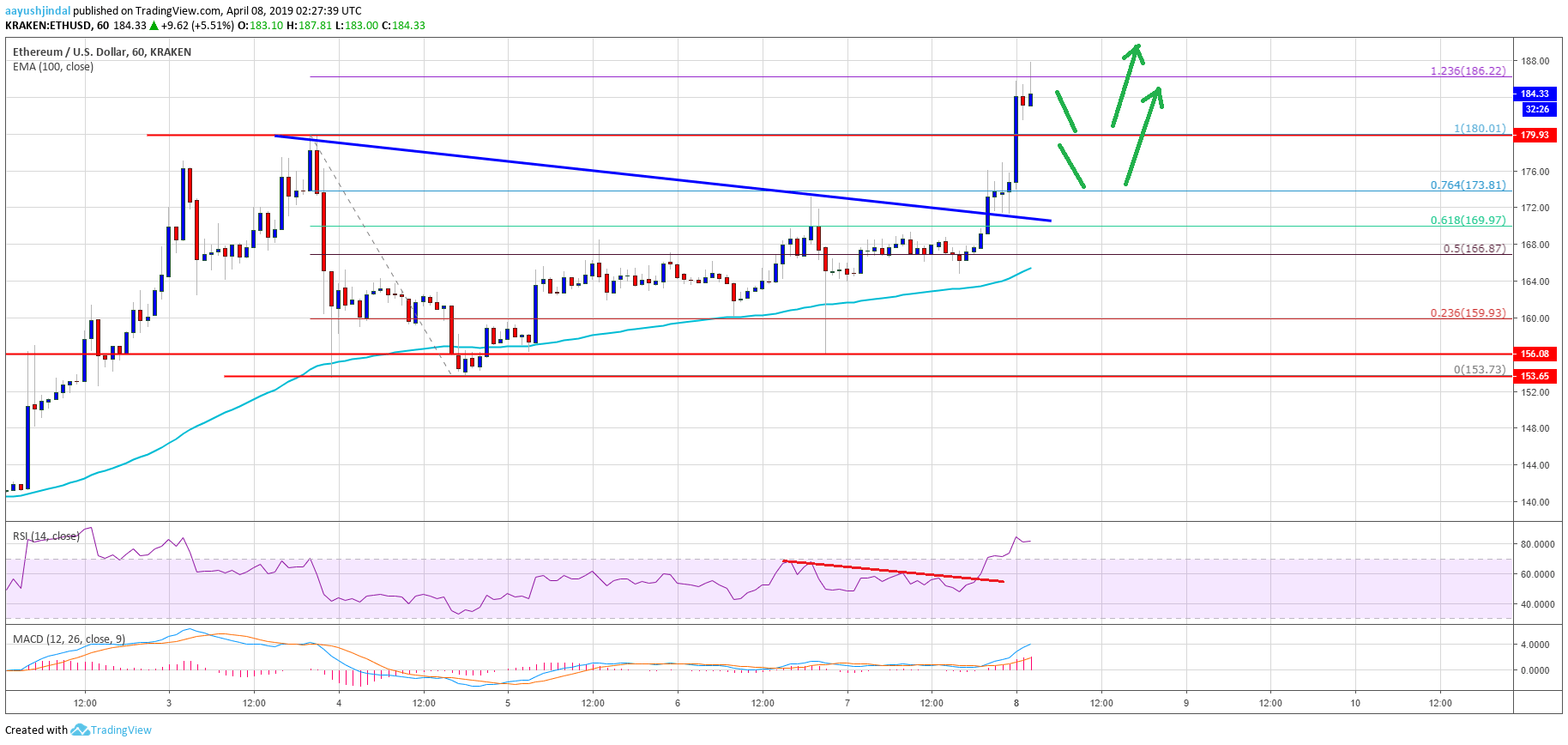The image size is (1568, 745).
Task: Click the EMA (100, close) indicator label
Action: pos(53,66)
